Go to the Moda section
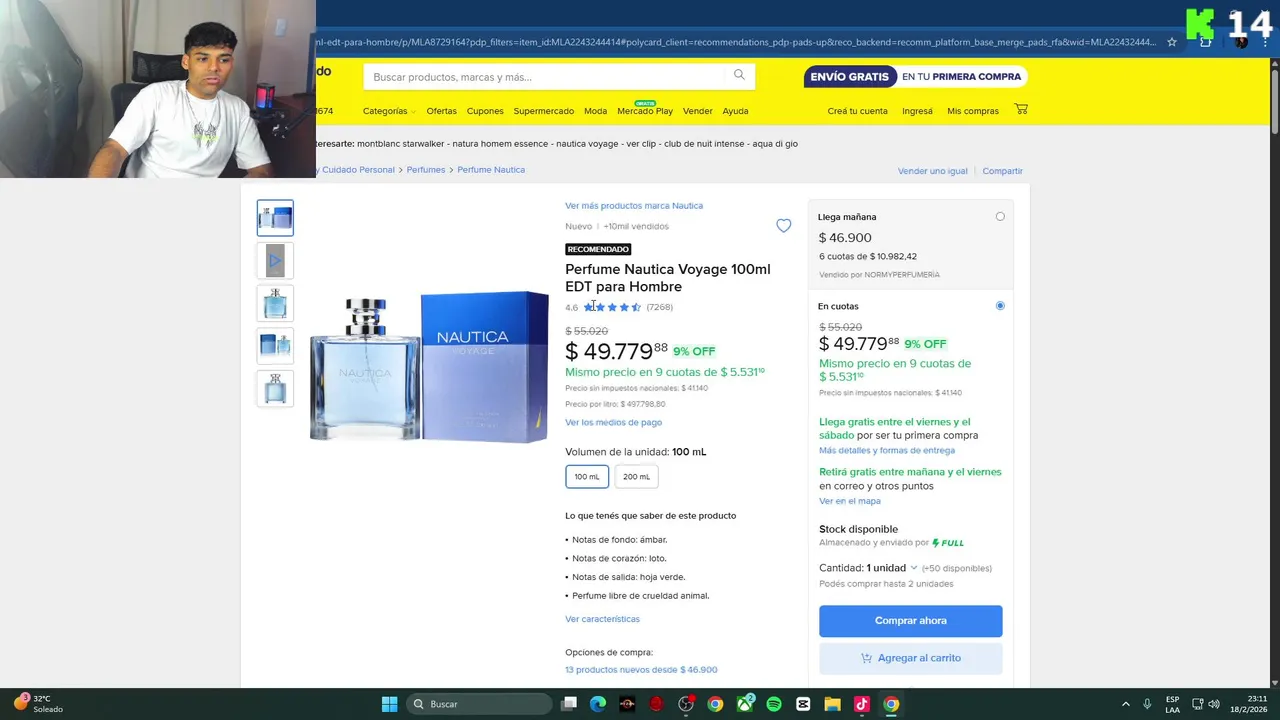This screenshot has height=720, width=1280. [x=595, y=111]
